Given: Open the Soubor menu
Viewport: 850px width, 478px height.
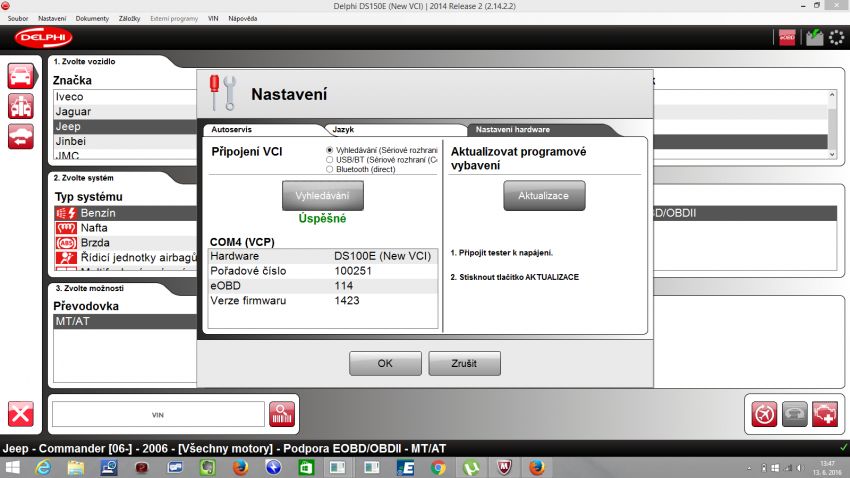Looking at the screenshot, I should click(x=18, y=18).
